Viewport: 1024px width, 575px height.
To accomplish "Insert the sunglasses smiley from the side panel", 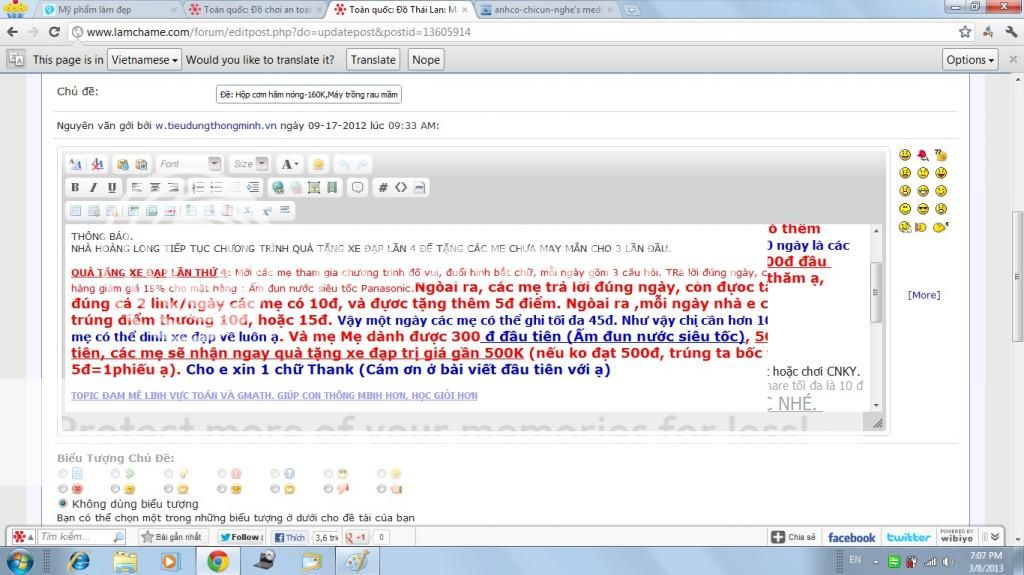I will point(923,208).
